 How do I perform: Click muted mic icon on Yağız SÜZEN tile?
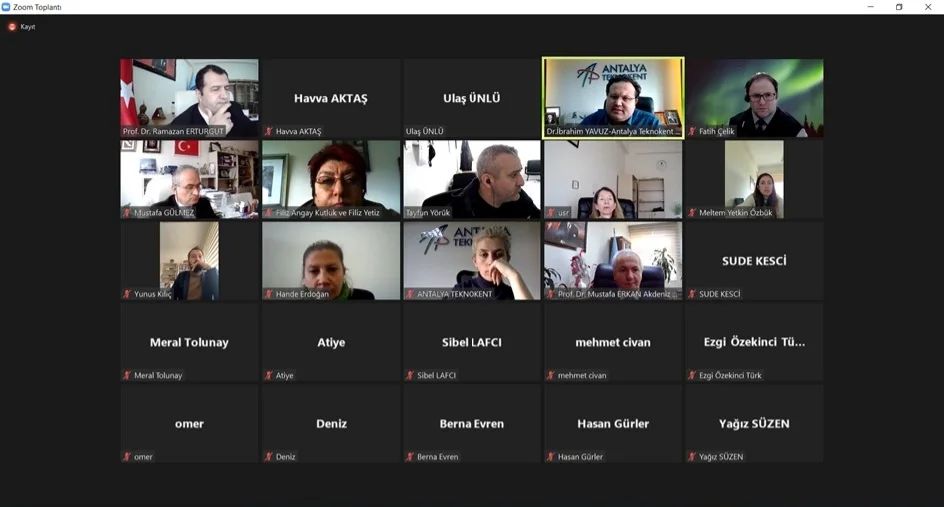pos(692,456)
